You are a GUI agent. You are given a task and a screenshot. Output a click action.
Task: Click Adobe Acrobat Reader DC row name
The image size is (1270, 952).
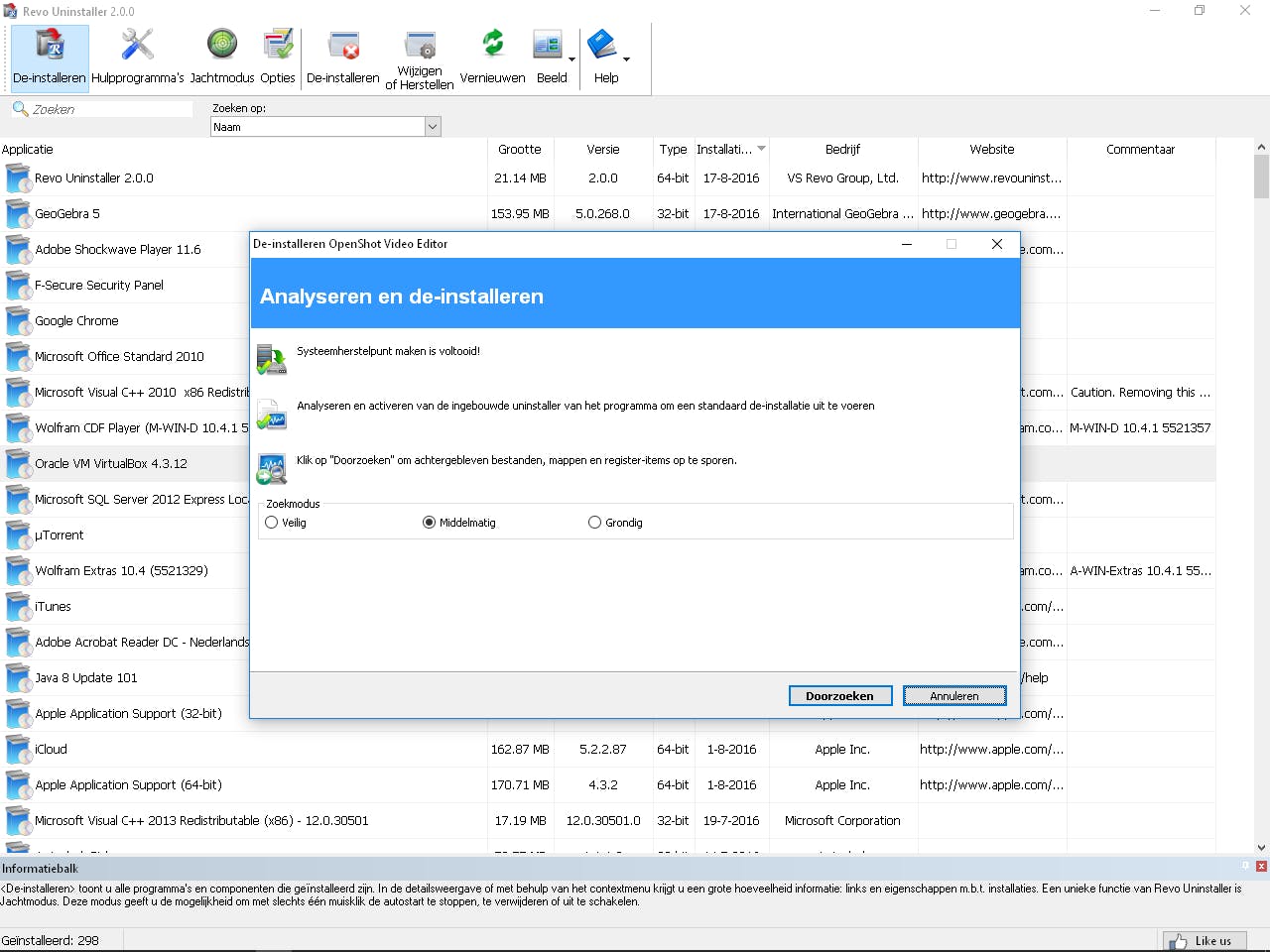[x=142, y=643]
